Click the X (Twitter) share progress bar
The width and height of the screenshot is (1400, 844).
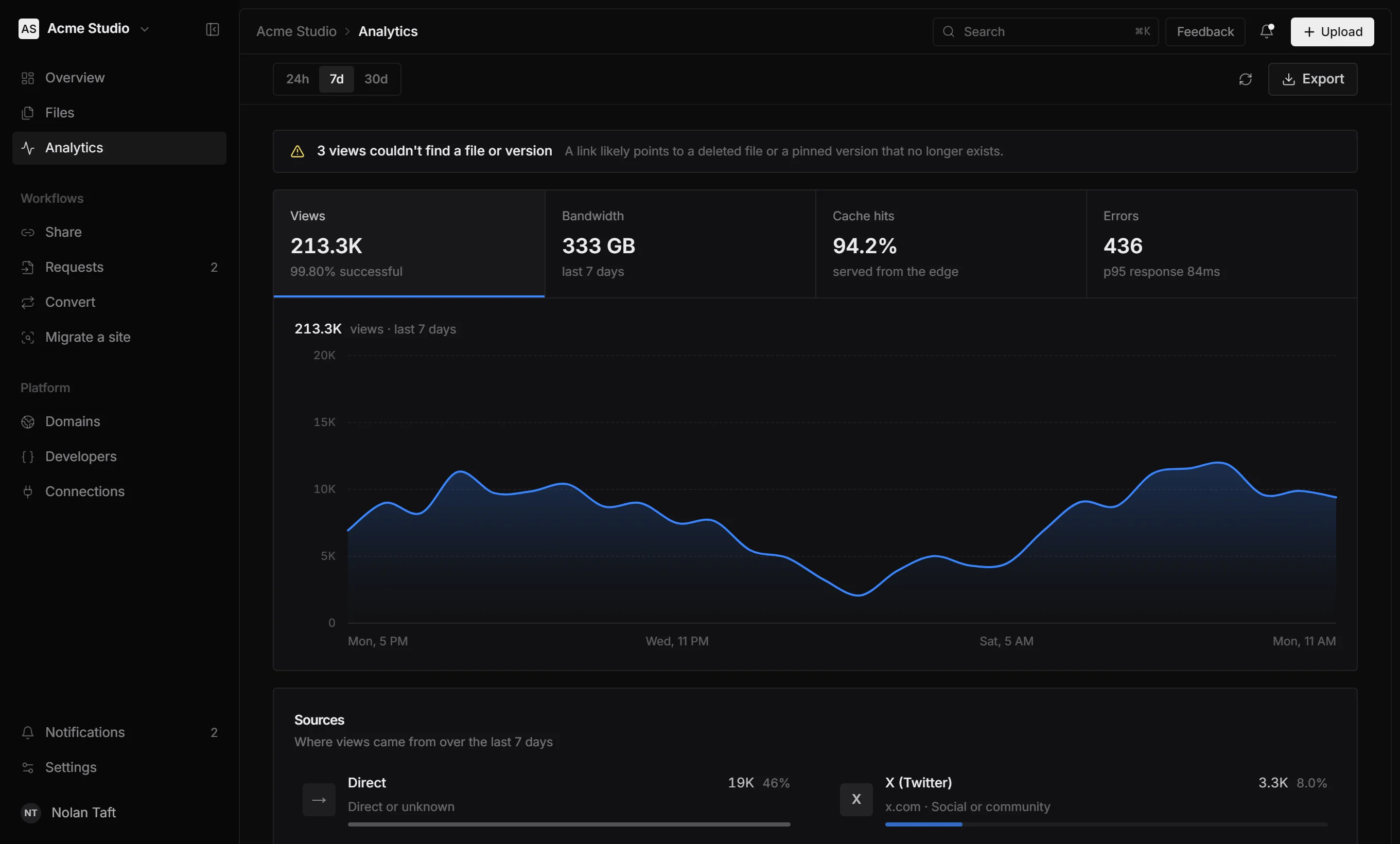1106,824
